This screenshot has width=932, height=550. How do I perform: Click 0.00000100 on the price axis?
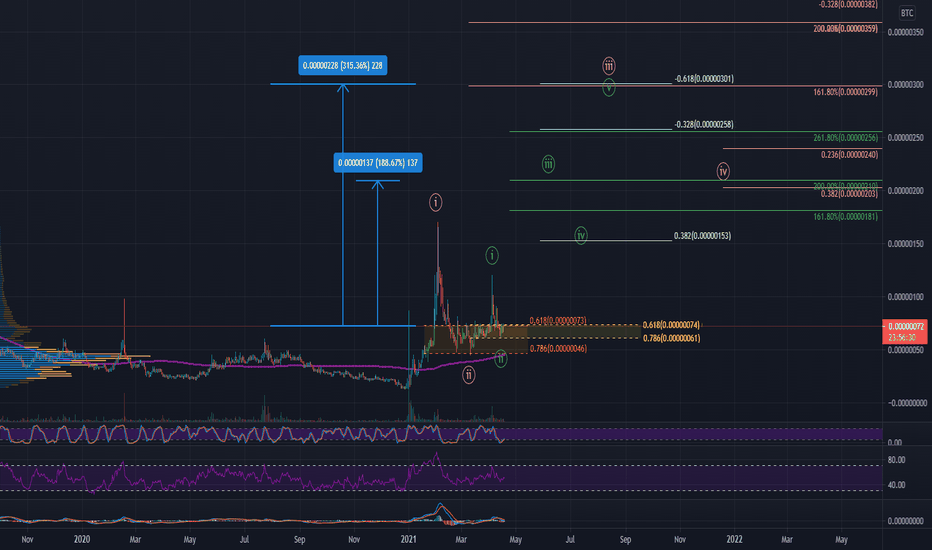[x=905, y=297]
